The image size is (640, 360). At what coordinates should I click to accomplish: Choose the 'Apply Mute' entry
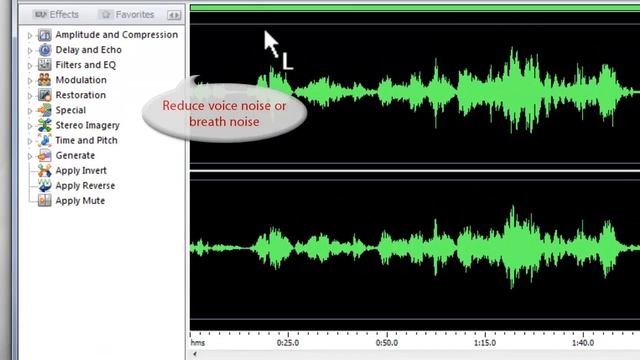coord(80,201)
